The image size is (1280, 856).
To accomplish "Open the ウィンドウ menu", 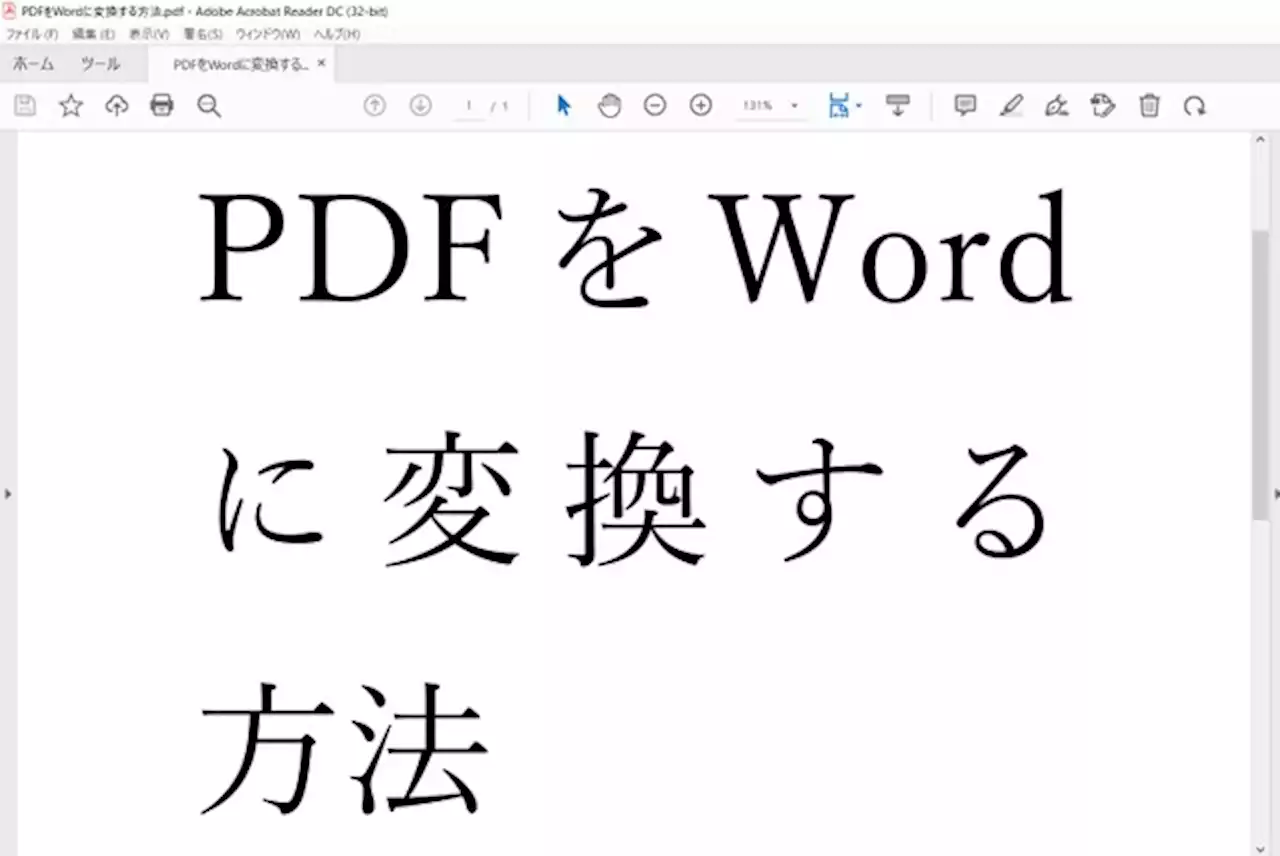I will pos(268,34).
